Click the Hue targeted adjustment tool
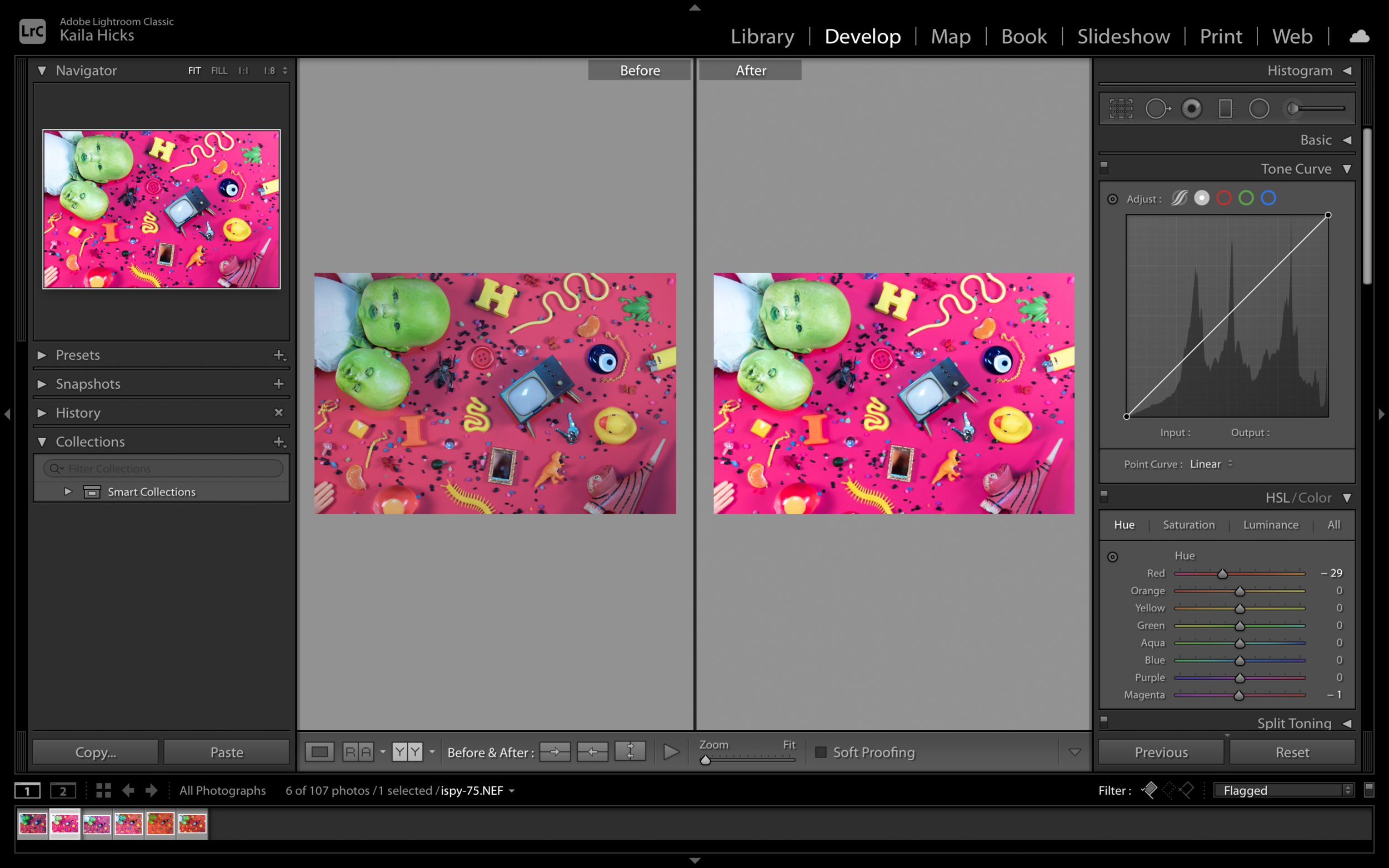 [1112, 557]
